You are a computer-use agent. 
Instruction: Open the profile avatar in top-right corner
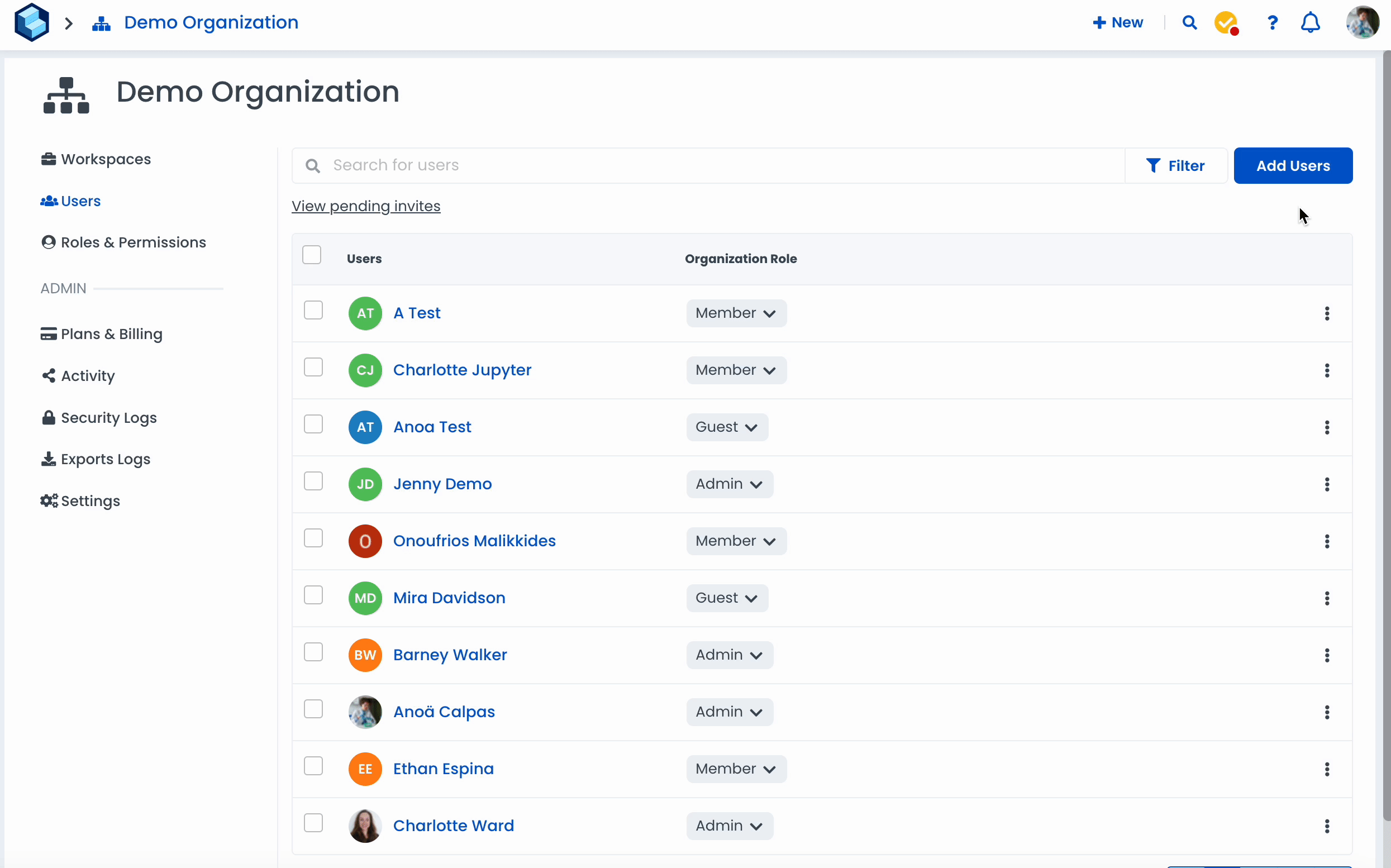pos(1363,22)
